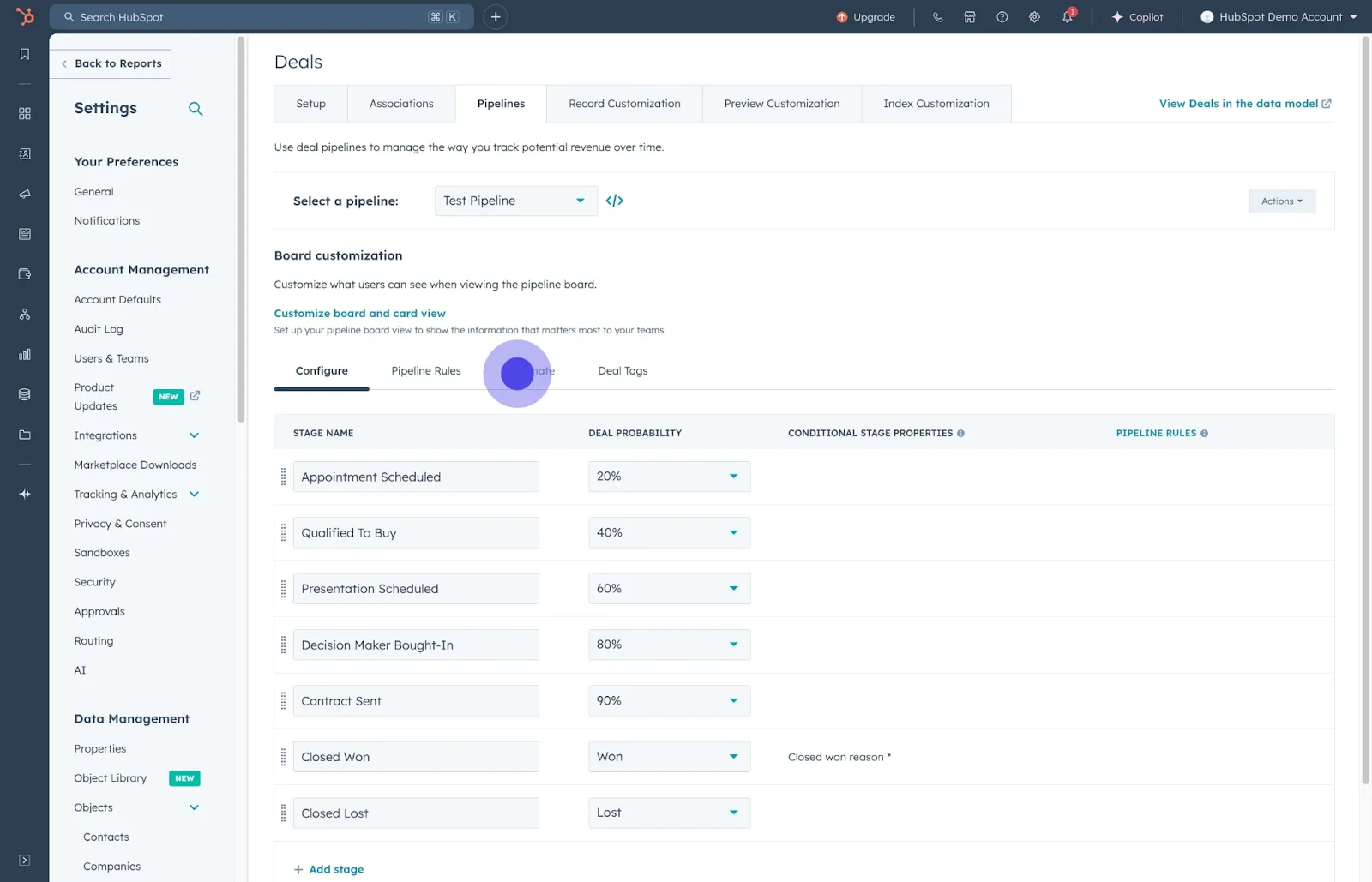Open the Lost probability dropdown

pos(669,813)
